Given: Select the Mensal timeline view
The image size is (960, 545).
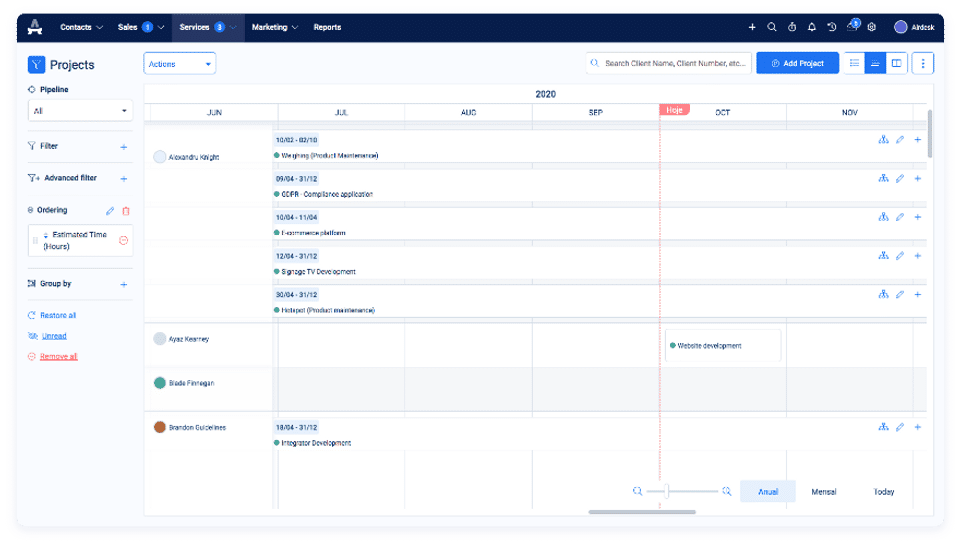Looking at the screenshot, I should click(x=823, y=492).
